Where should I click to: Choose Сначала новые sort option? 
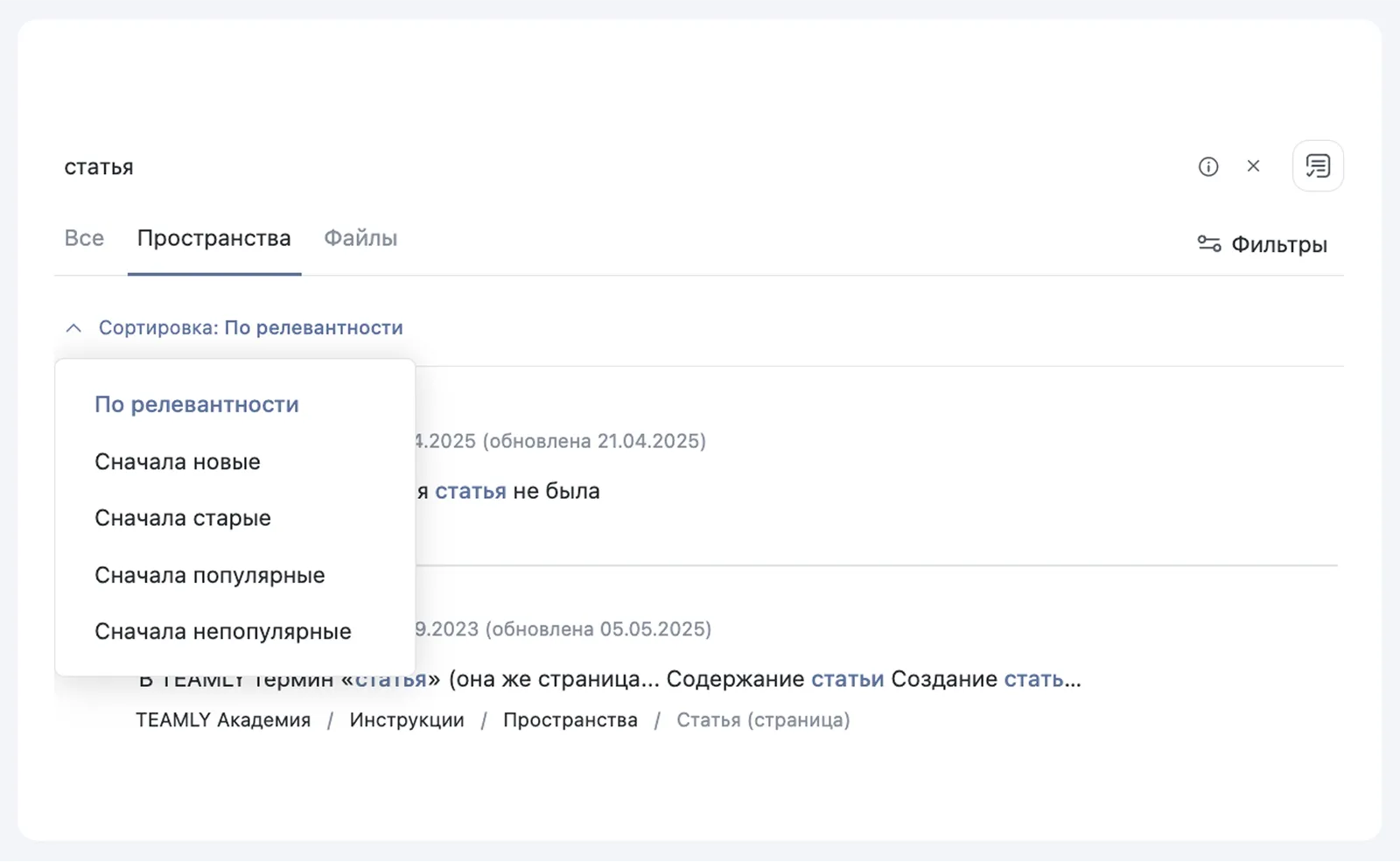click(178, 461)
